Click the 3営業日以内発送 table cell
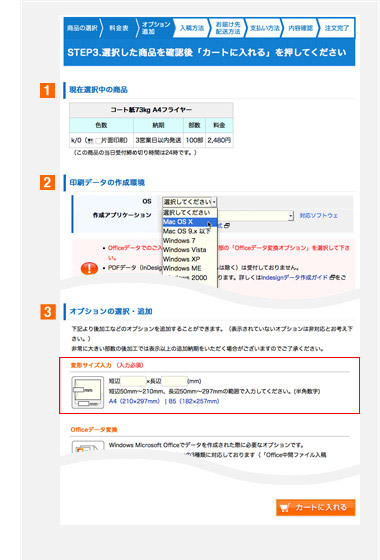 (158, 140)
